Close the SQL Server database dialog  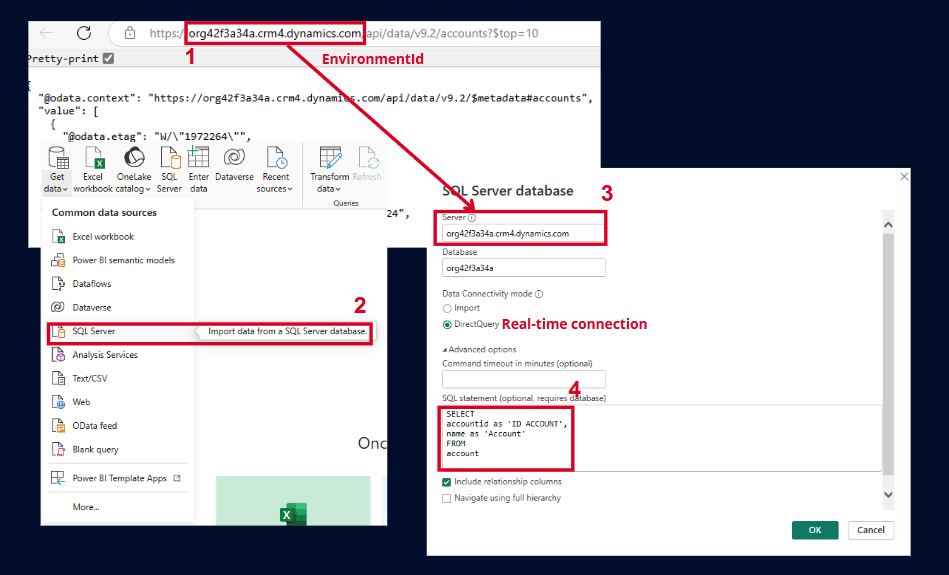pyautogui.click(x=904, y=176)
